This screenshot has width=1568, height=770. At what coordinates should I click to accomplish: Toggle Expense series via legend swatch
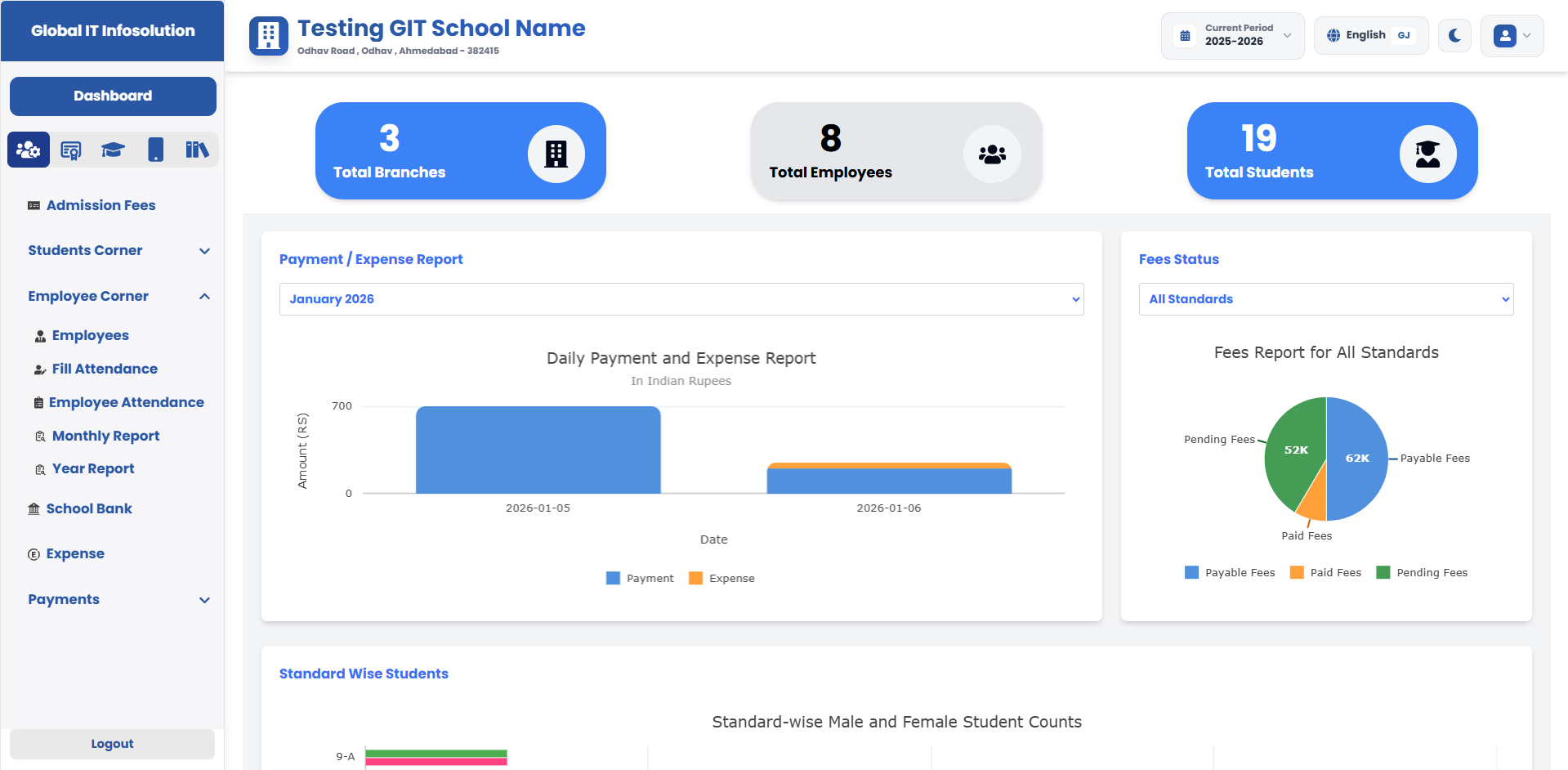pyautogui.click(x=695, y=578)
